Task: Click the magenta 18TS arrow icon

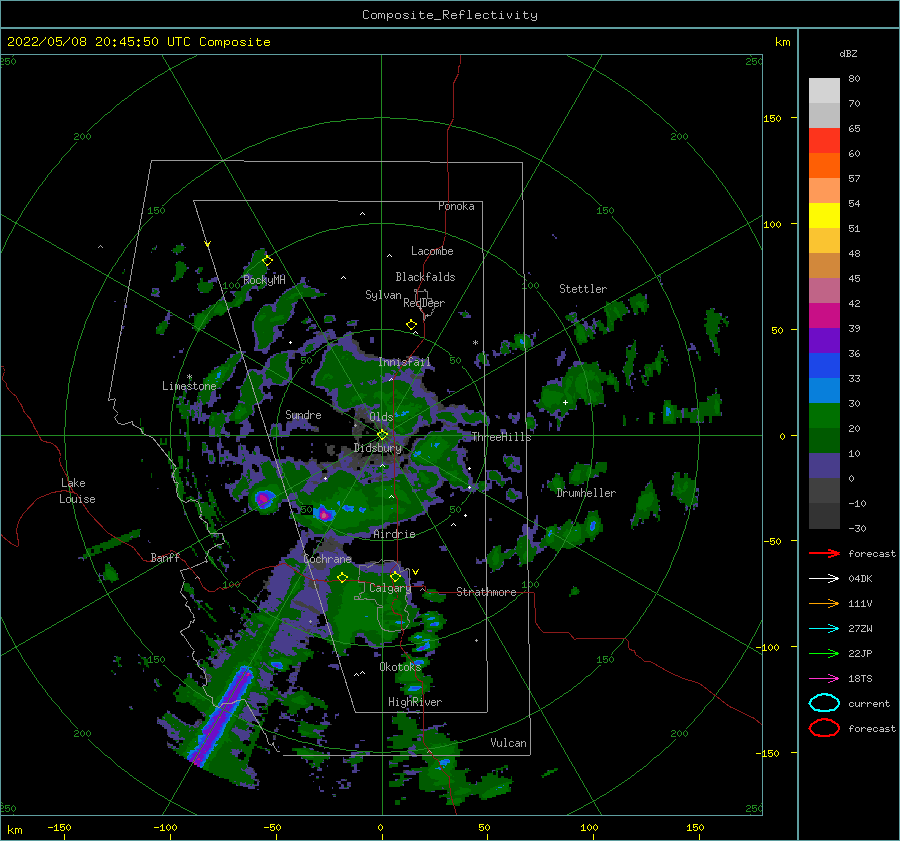Action: pyautogui.click(x=824, y=679)
